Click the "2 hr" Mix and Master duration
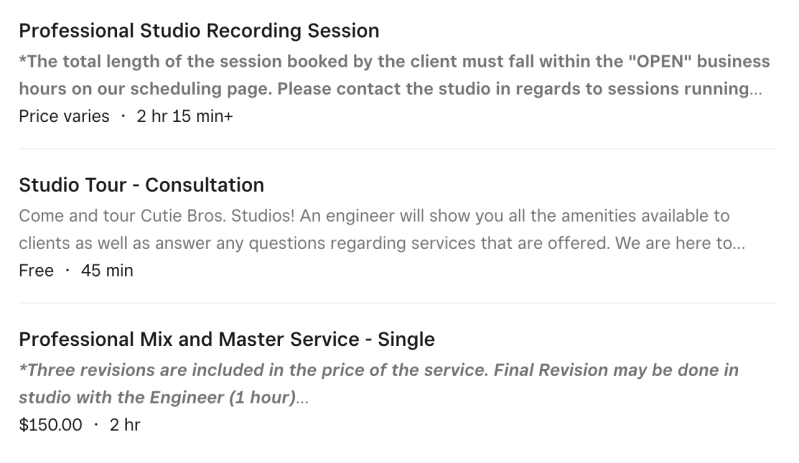 (125, 424)
